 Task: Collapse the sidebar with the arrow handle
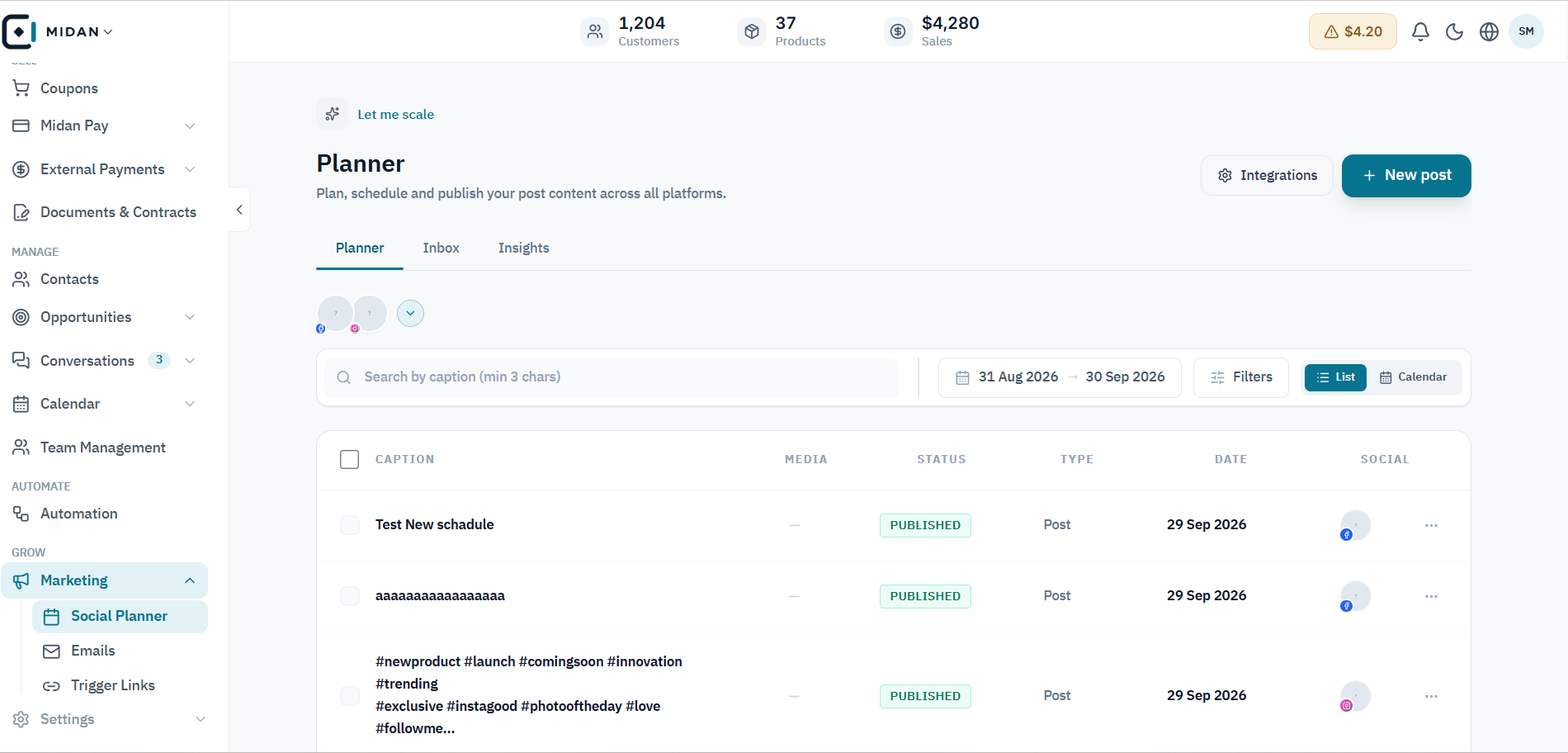[239, 210]
